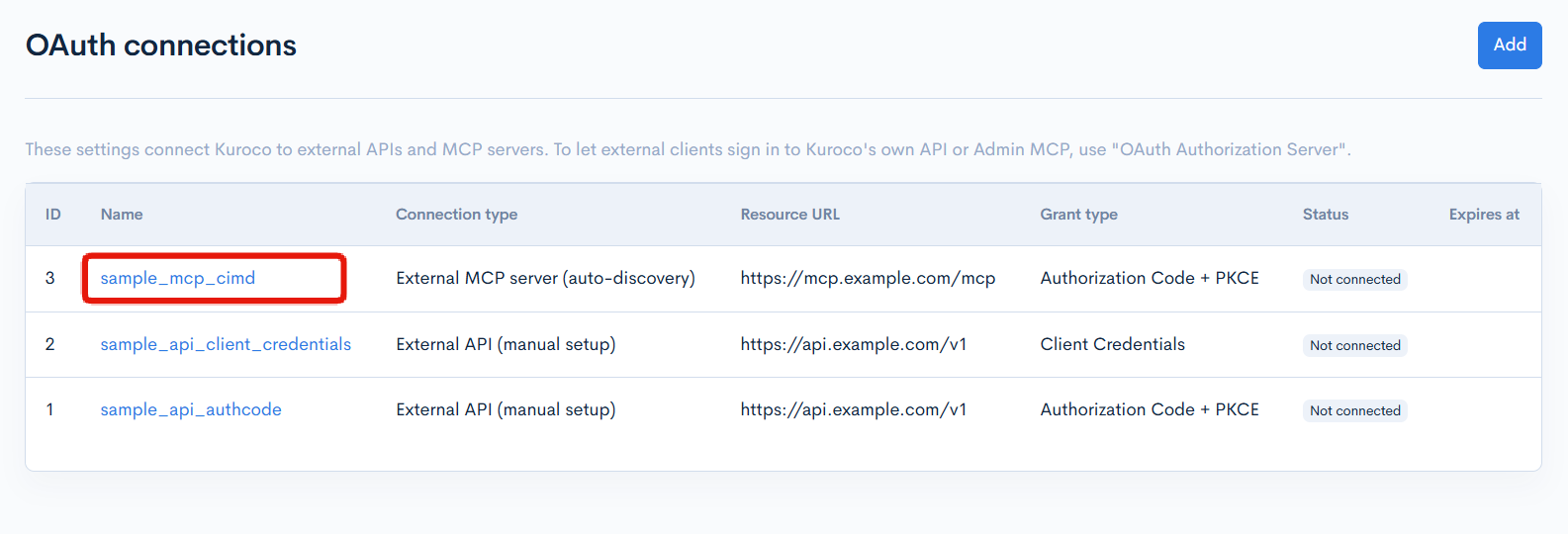Click the ID column header
The height and width of the screenshot is (534, 1568).
(53, 215)
